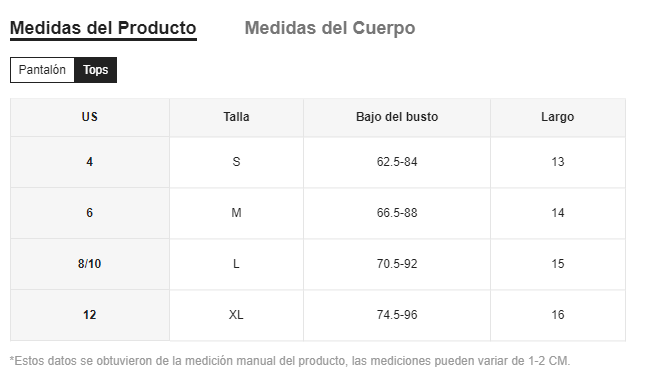Switch to Medidas del Cuerpo tab
Viewport: 653px width, 385px height.
pos(329,28)
